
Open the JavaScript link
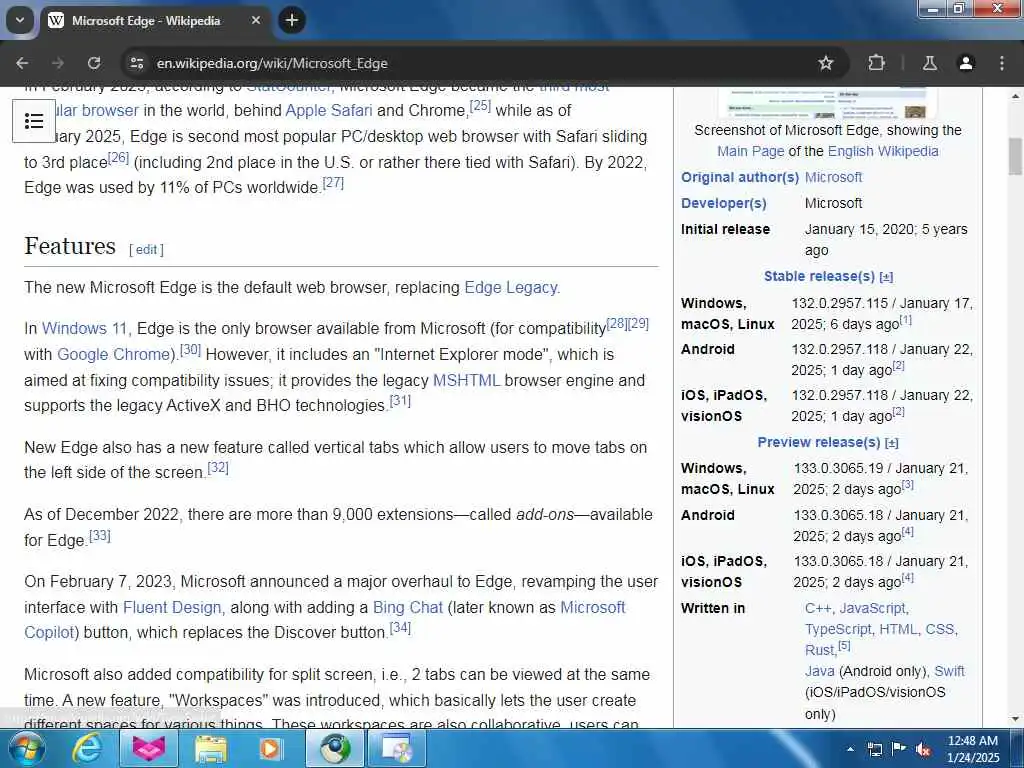click(x=872, y=608)
